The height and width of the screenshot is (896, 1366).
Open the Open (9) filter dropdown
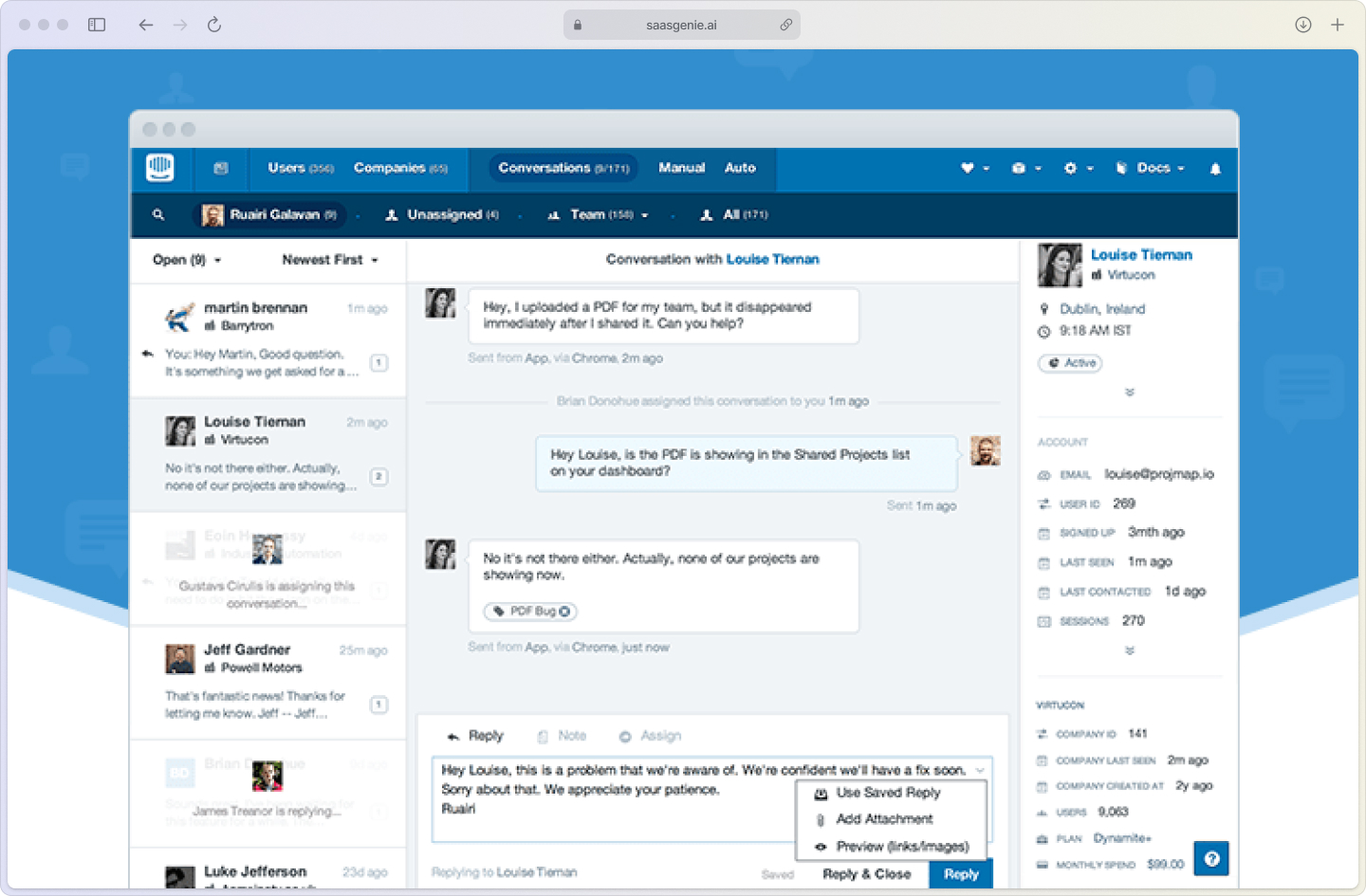(184, 260)
